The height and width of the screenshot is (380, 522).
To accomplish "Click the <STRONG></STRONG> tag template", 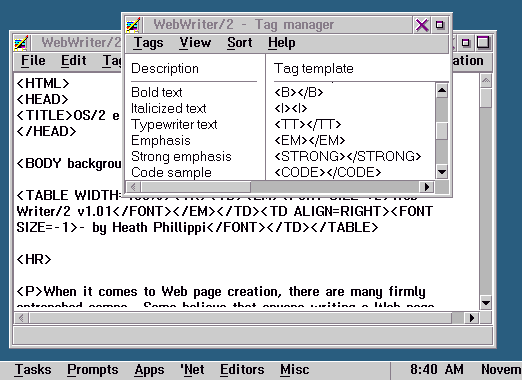I will point(348,156).
